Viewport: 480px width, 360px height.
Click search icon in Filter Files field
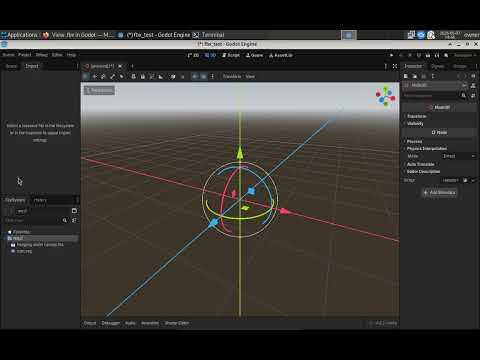click(x=65, y=220)
